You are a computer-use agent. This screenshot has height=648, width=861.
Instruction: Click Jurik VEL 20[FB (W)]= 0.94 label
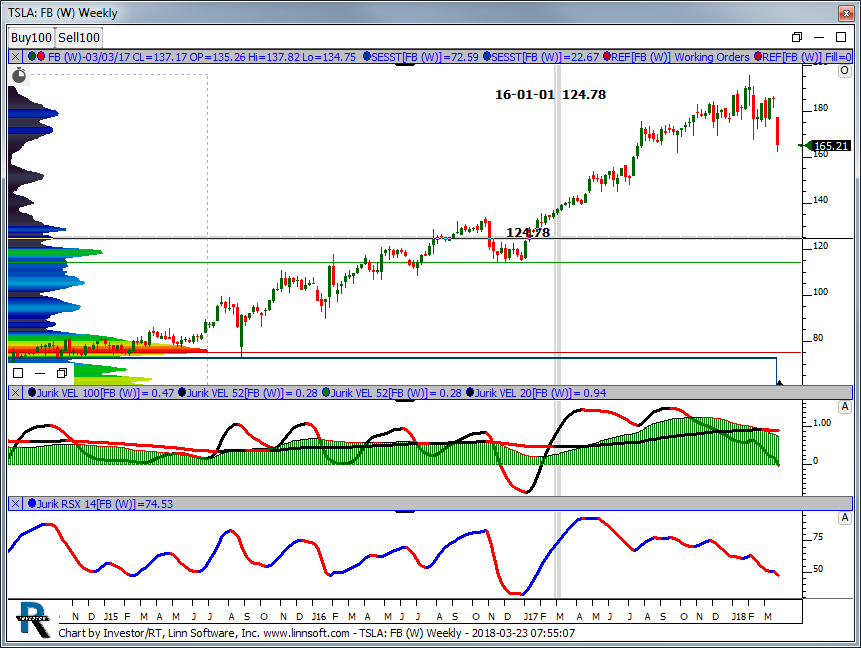click(540, 393)
